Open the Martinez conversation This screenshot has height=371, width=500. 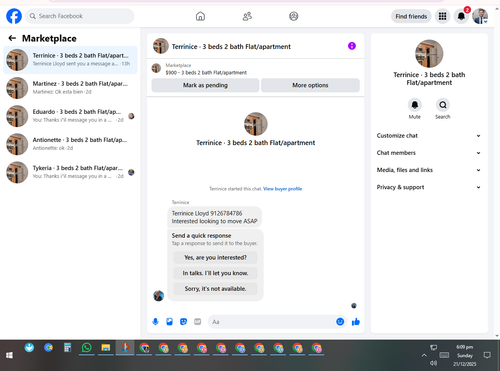[70, 88]
